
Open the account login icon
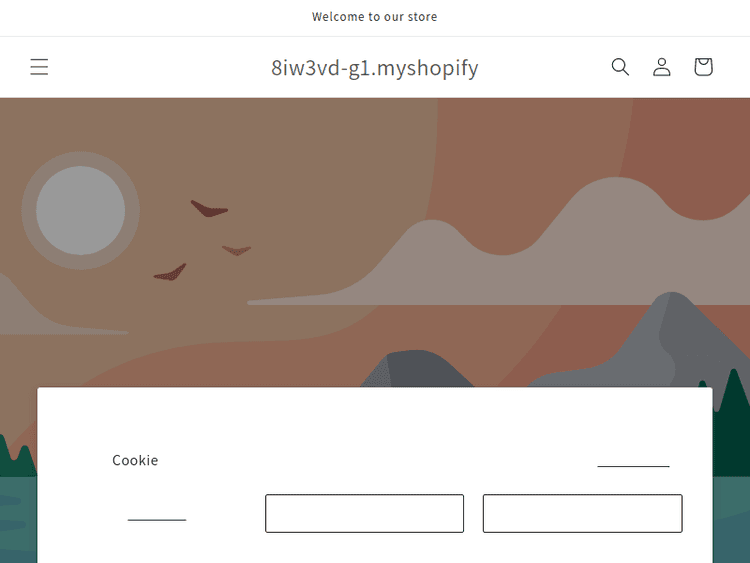coord(662,67)
